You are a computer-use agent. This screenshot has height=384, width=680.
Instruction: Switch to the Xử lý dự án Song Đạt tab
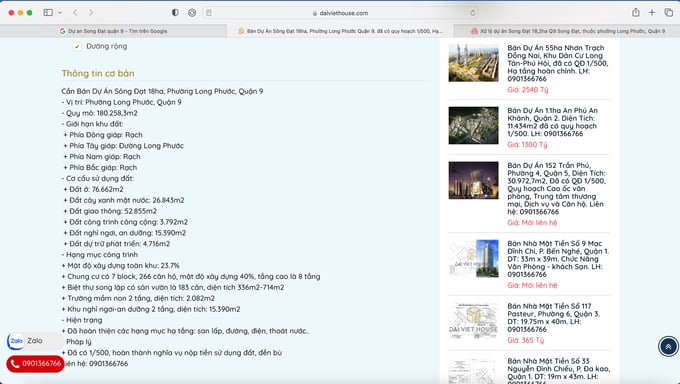pyautogui.click(x=567, y=31)
